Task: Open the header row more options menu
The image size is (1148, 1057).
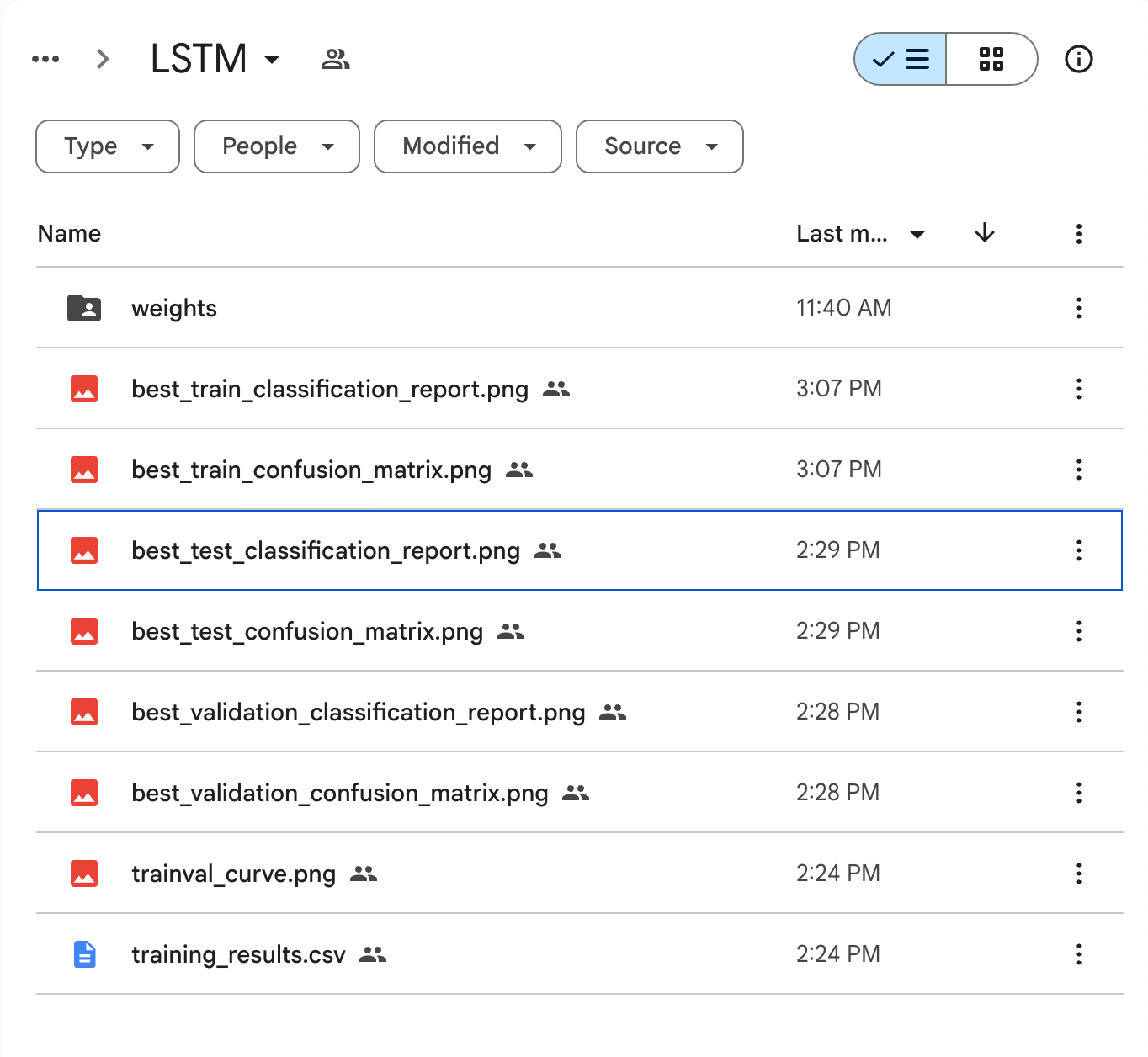Action: pyautogui.click(x=1078, y=234)
